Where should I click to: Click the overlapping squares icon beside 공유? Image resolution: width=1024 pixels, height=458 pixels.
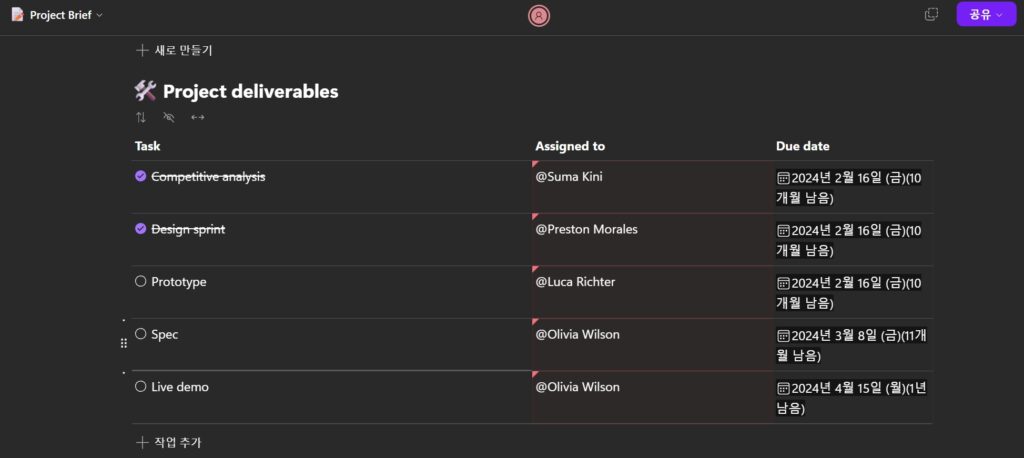coord(931,14)
